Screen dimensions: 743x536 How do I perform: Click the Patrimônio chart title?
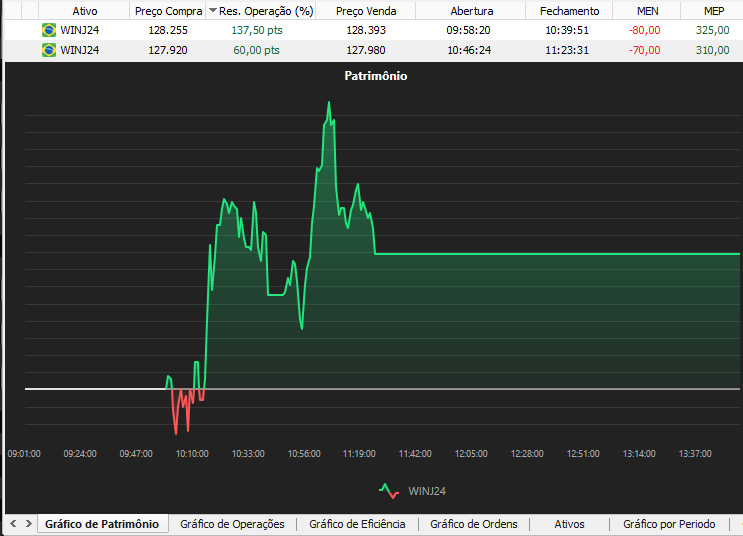coord(376,76)
